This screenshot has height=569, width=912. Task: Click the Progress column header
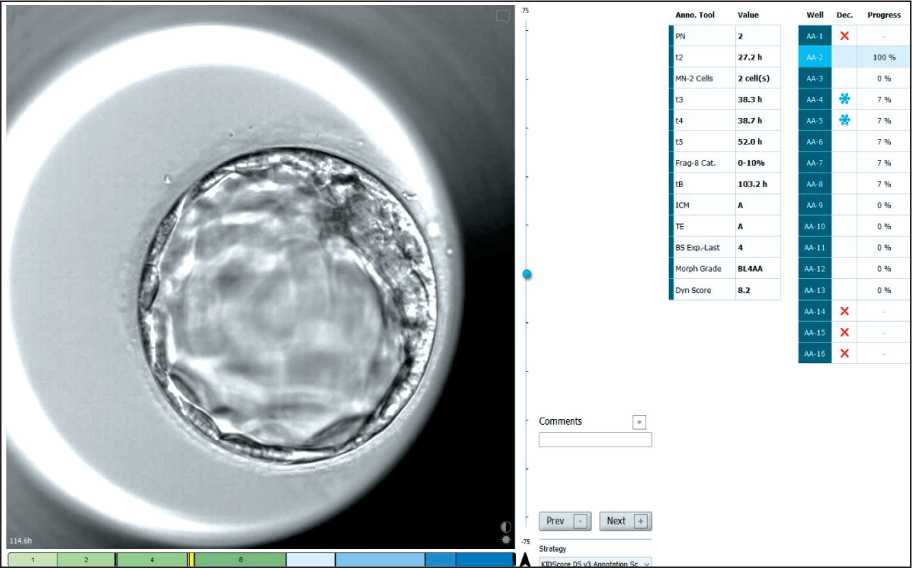coord(884,15)
